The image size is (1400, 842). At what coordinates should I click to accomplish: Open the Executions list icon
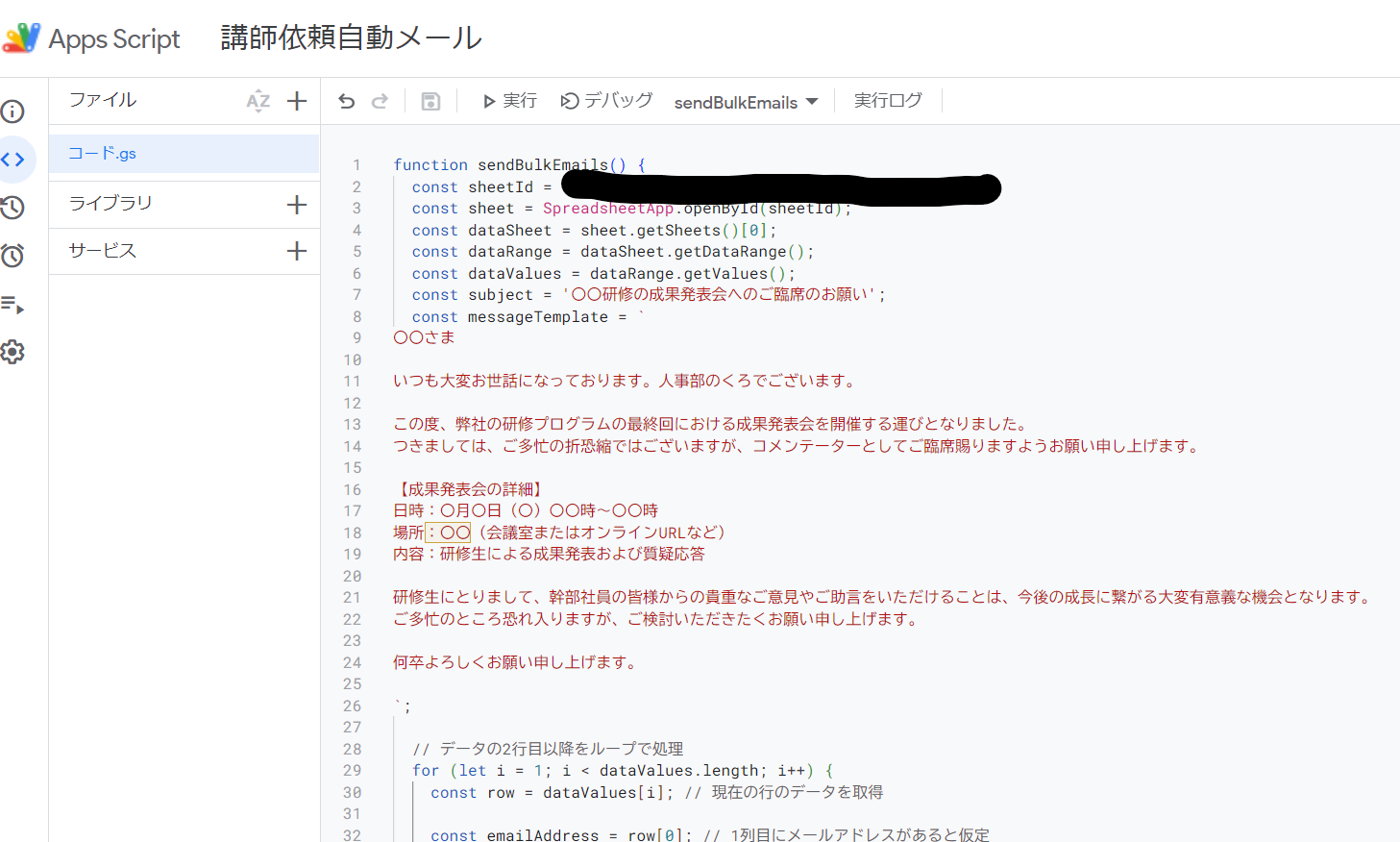[x=12, y=305]
